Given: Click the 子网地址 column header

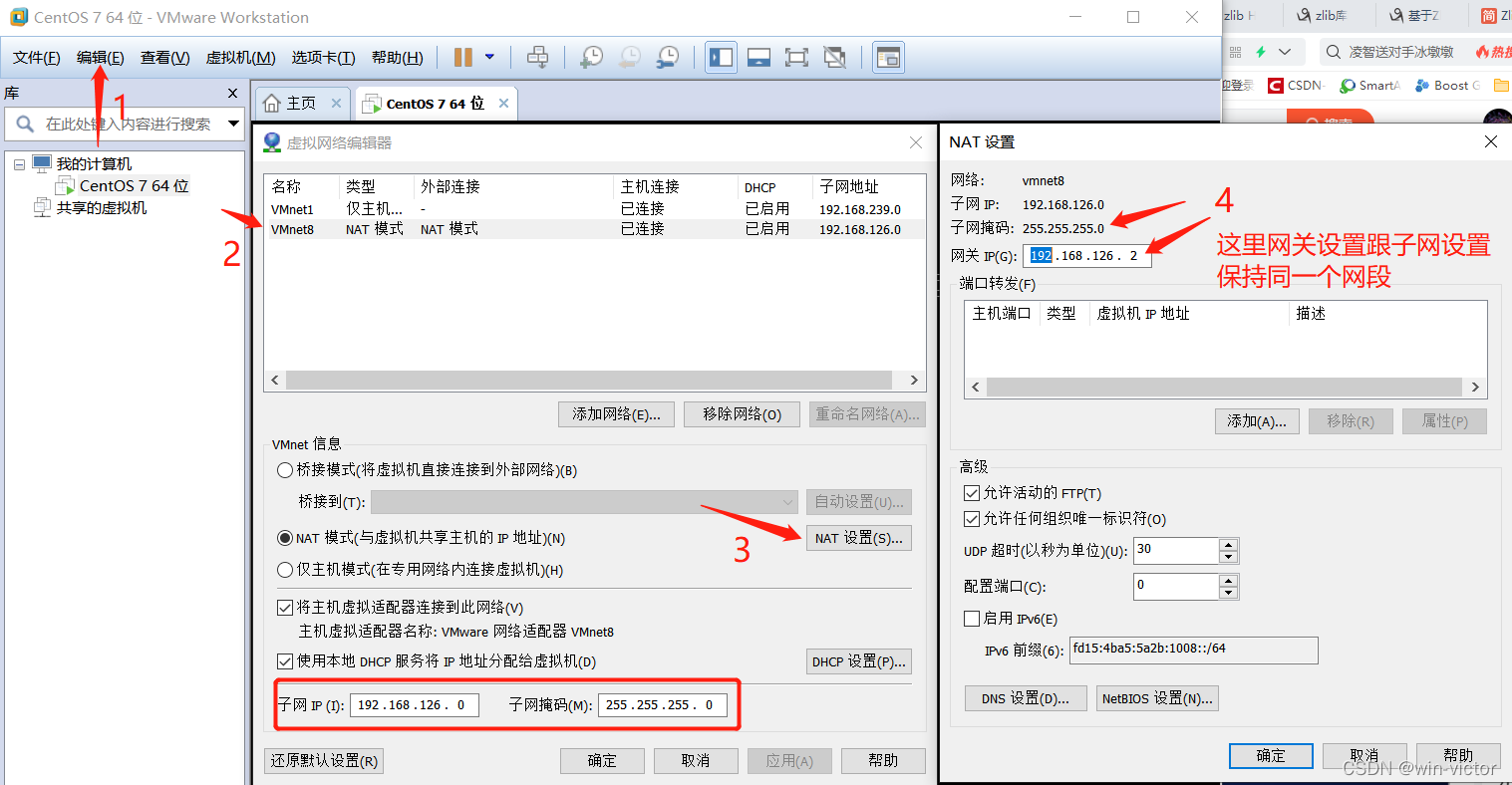Looking at the screenshot, I should pyautogui.click(x=849, y=187).
